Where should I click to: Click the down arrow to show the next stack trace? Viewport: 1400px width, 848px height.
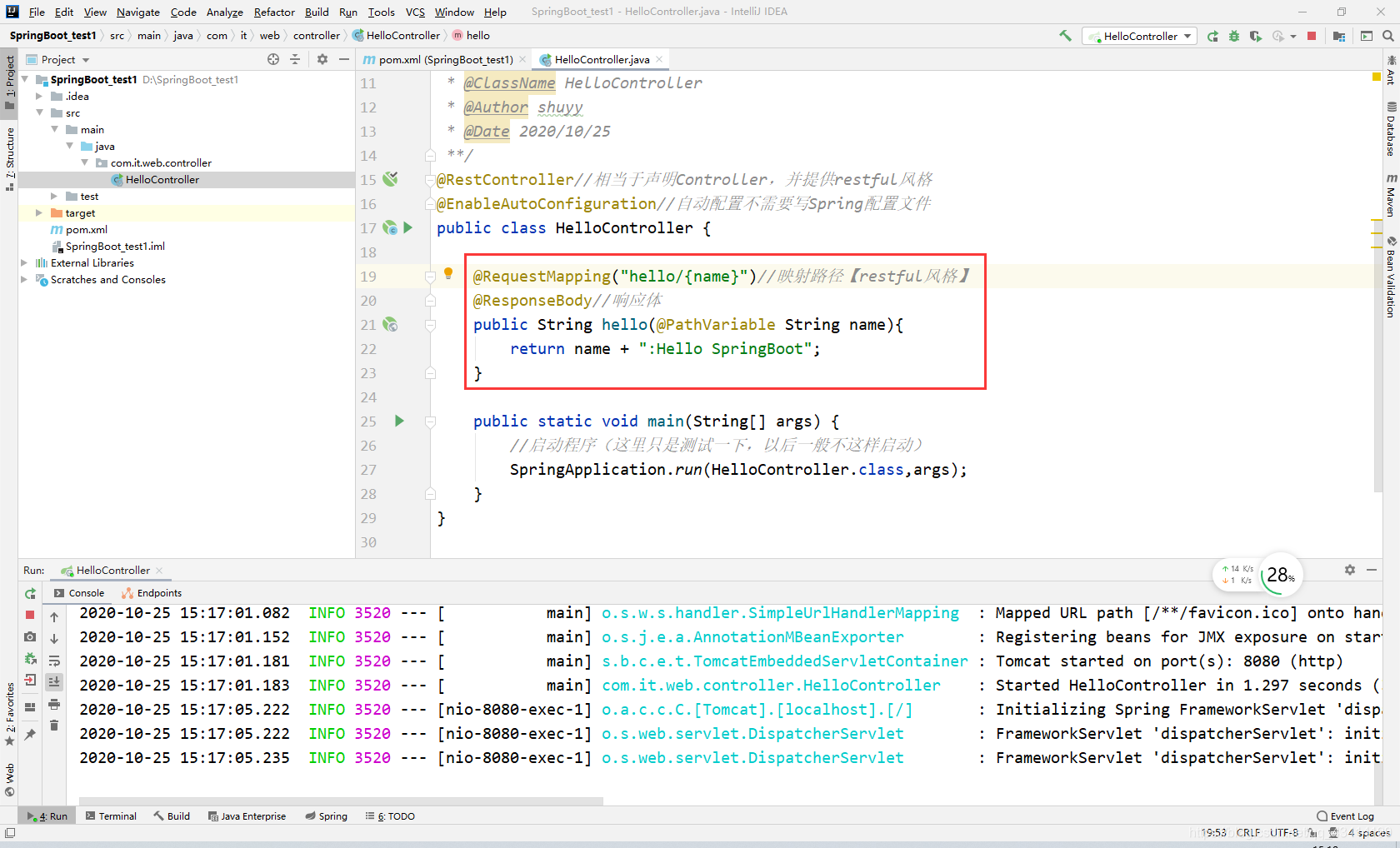(54, 639)
